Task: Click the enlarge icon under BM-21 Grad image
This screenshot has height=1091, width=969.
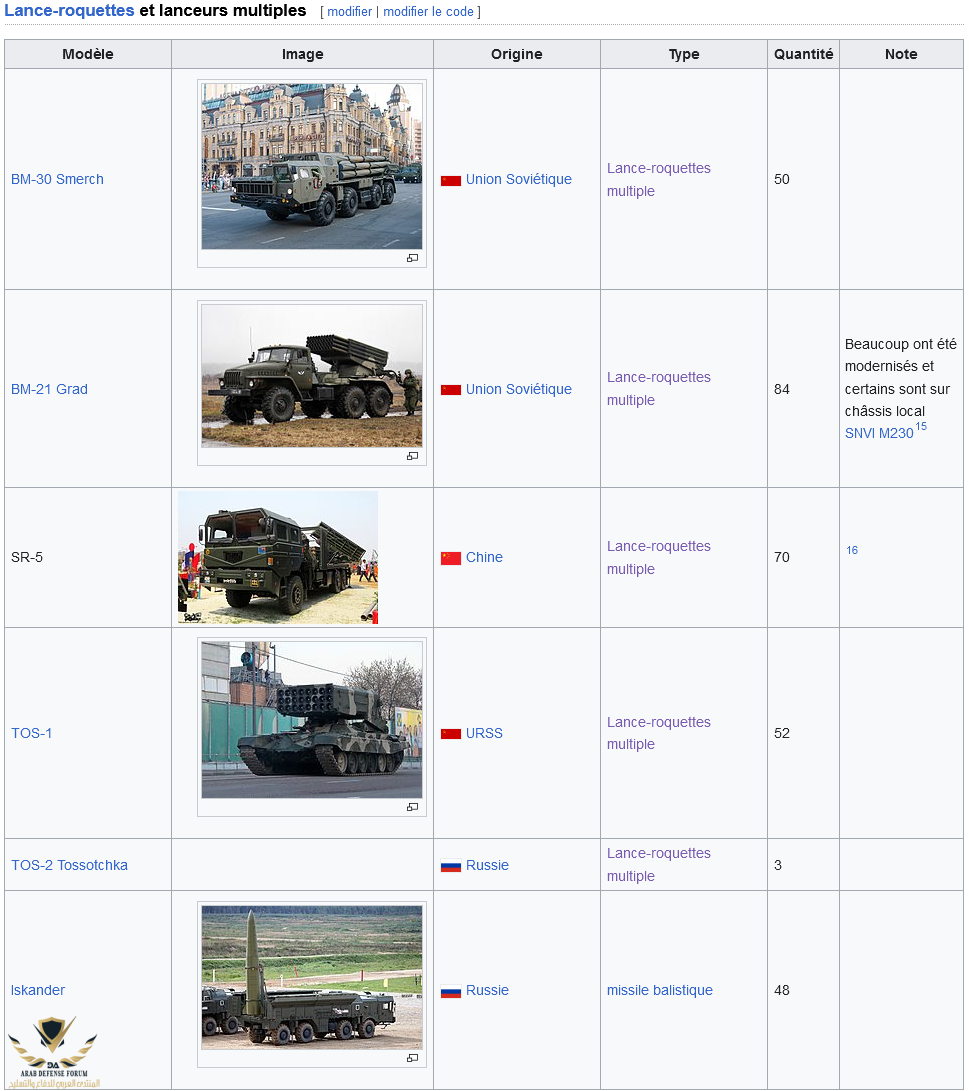Action: [412, 456]
